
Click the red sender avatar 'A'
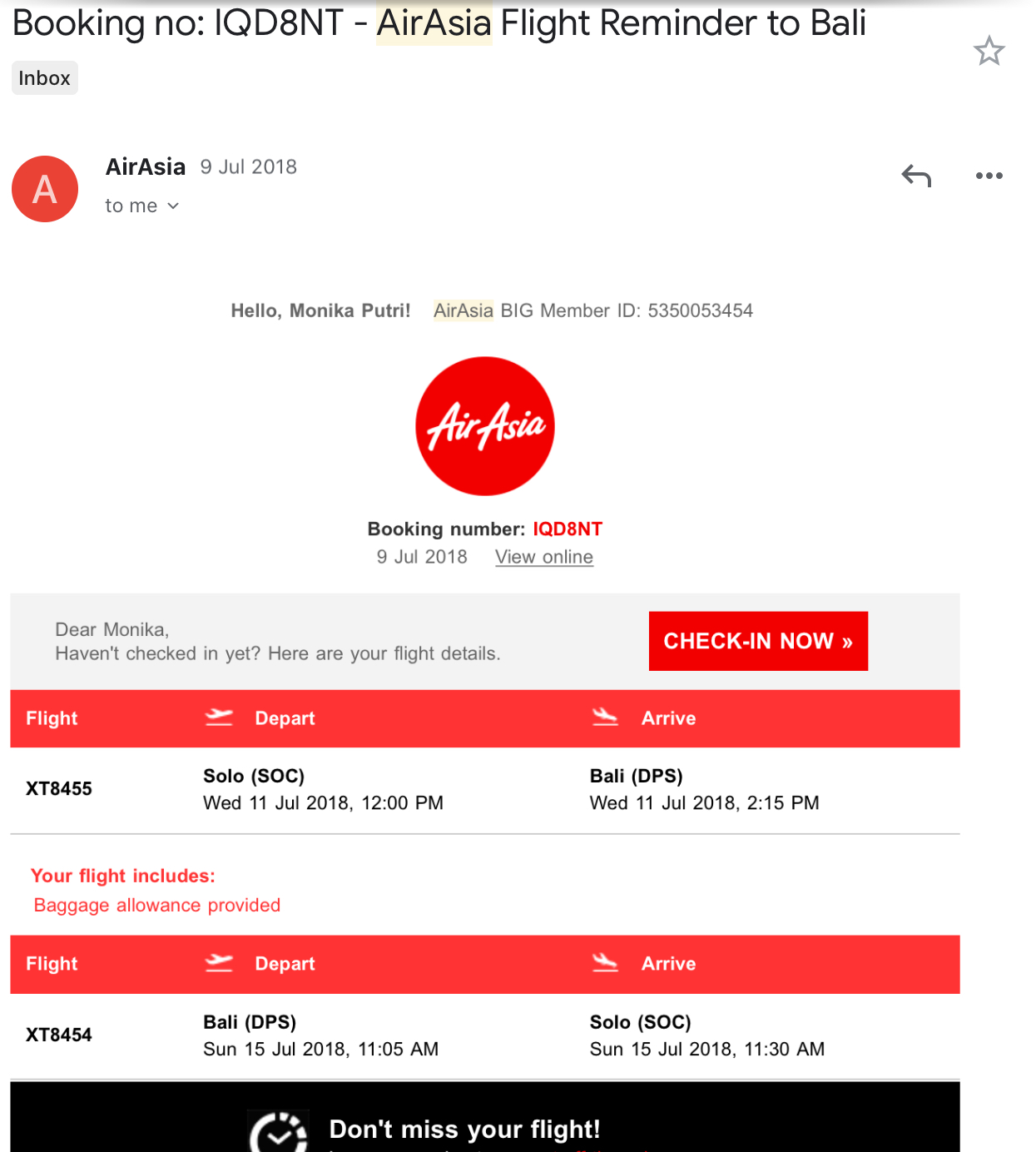(x=45, y=189)
